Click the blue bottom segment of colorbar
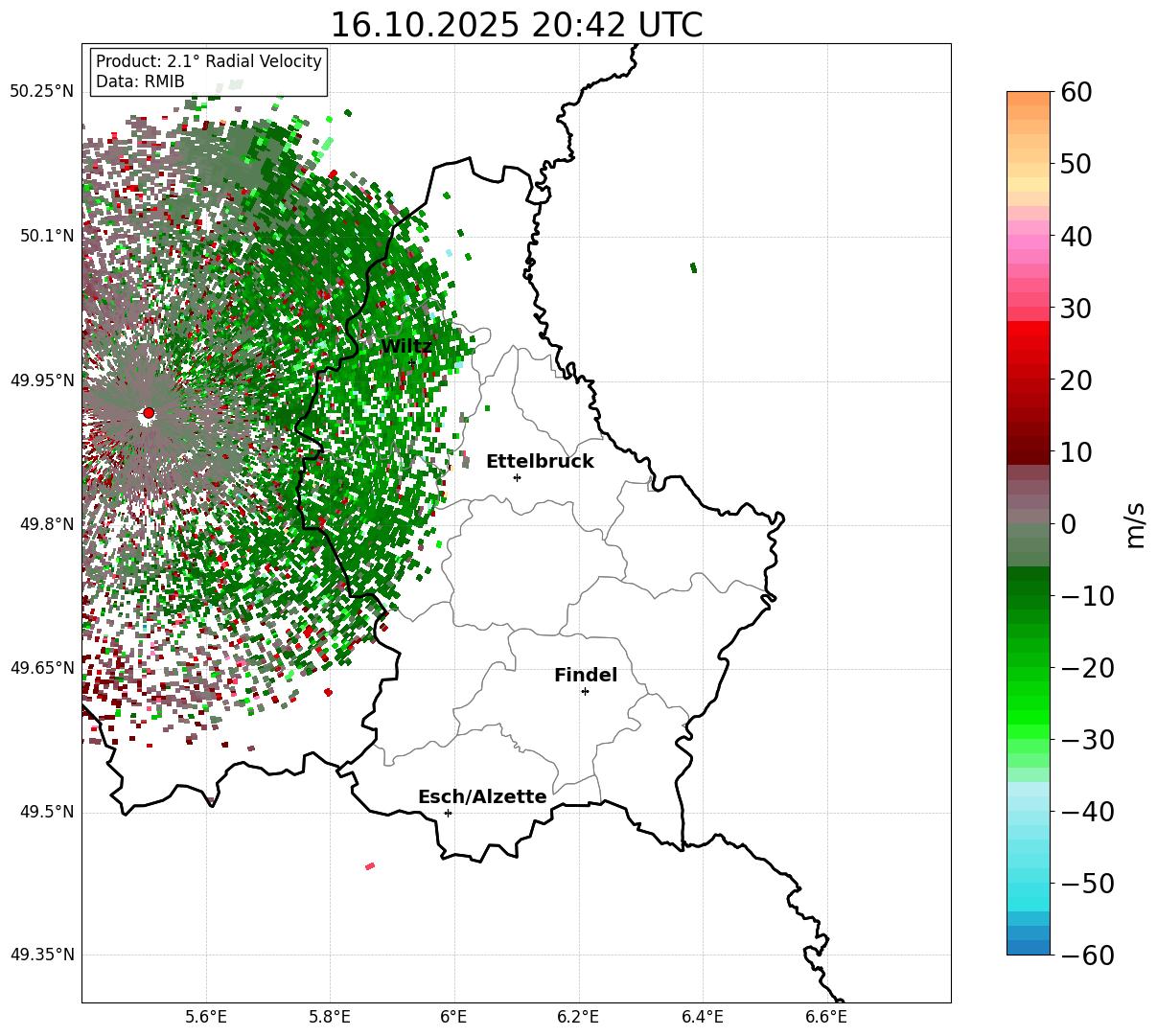 click(x=1029, y=947)
